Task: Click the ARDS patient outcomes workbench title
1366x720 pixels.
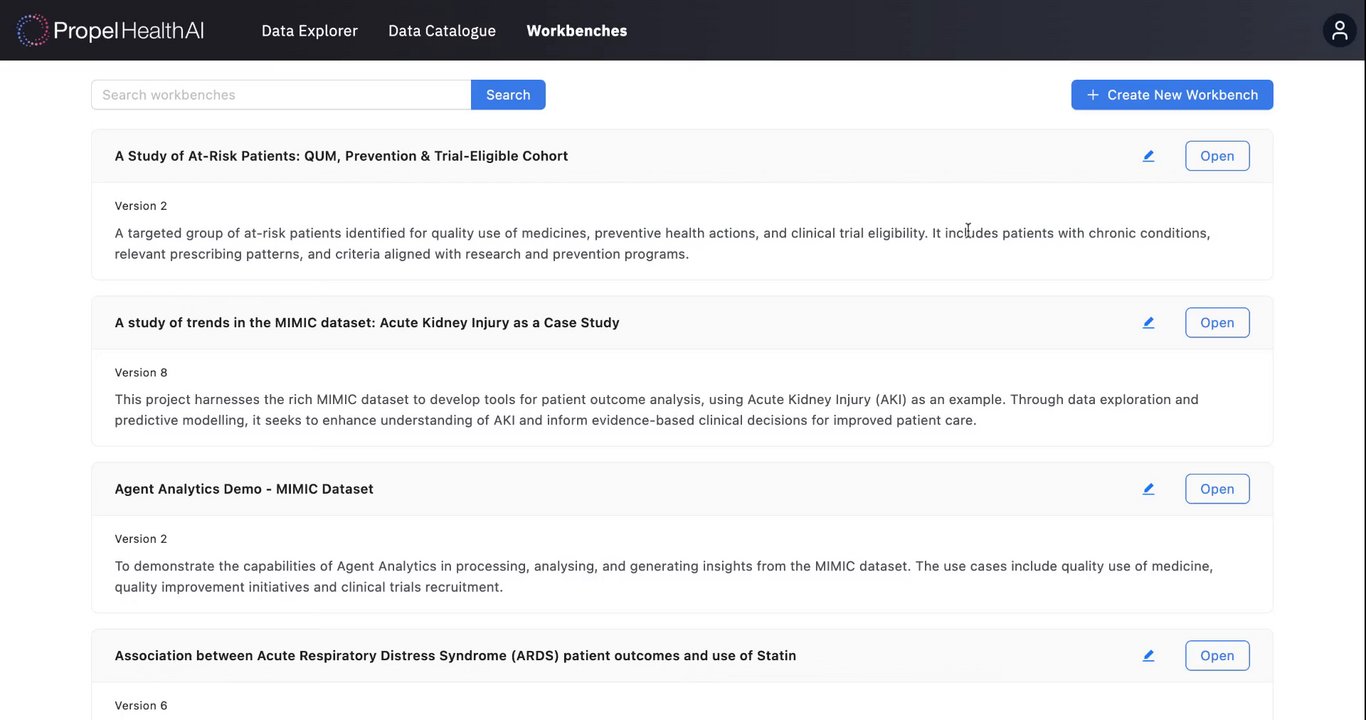Action: 455,656
